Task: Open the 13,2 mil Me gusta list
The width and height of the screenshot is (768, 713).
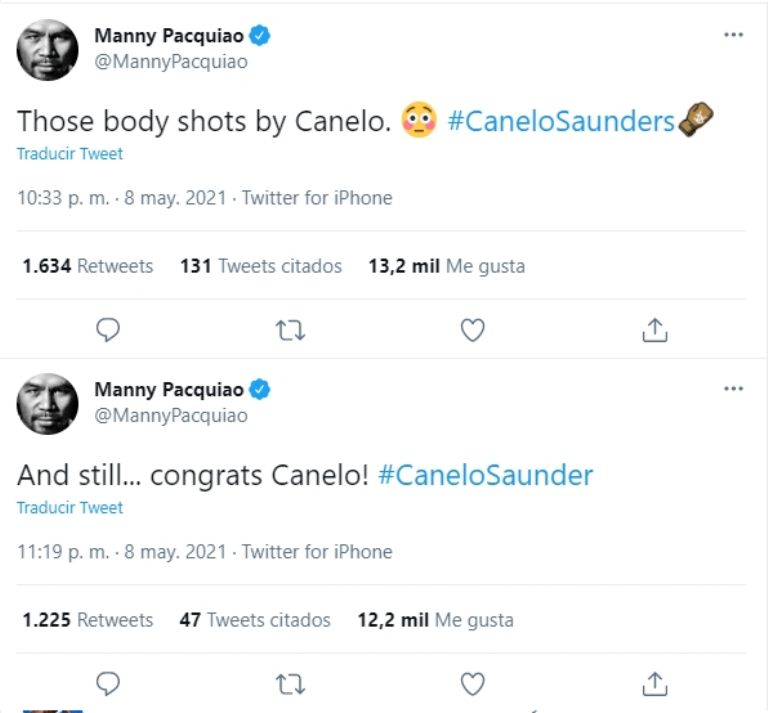Action: tap(446, 266)
